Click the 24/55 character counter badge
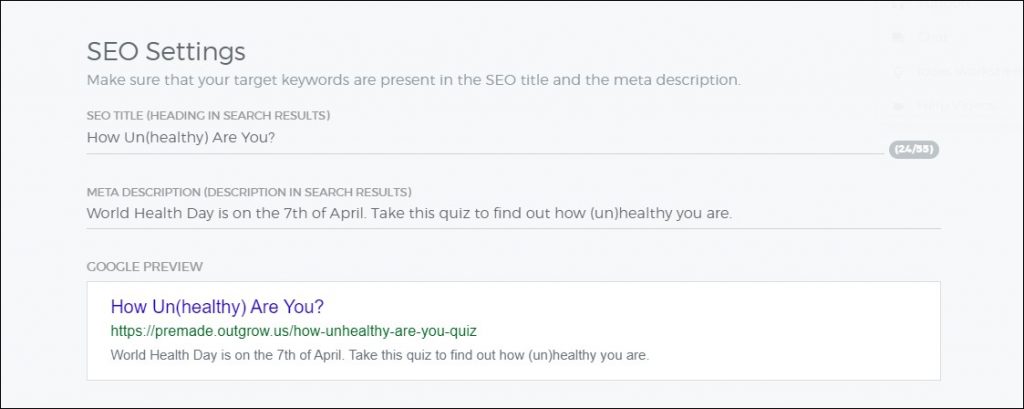 click(x=914, y=151)
